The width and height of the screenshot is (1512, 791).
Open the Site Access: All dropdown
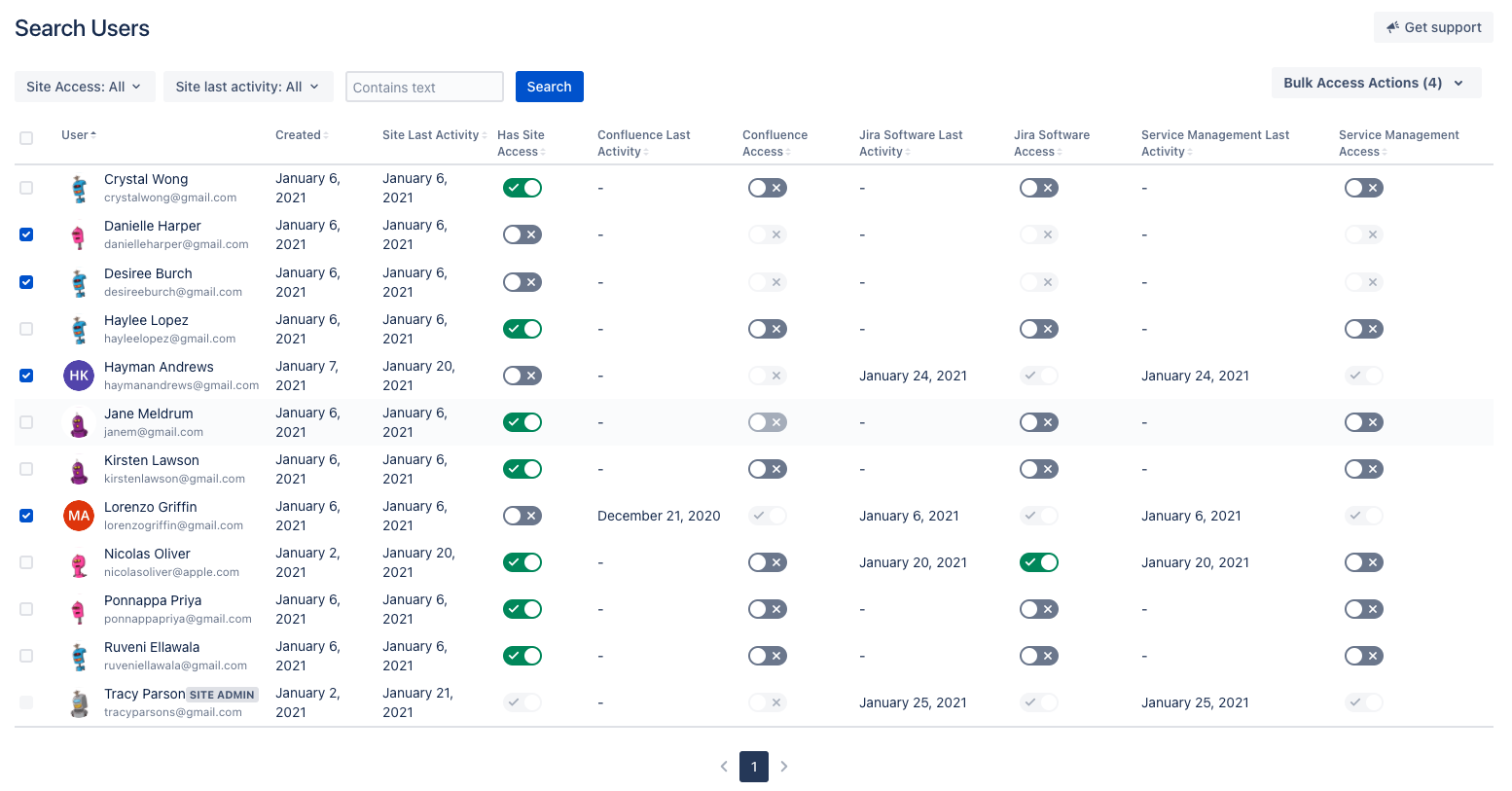click(85, 87)
